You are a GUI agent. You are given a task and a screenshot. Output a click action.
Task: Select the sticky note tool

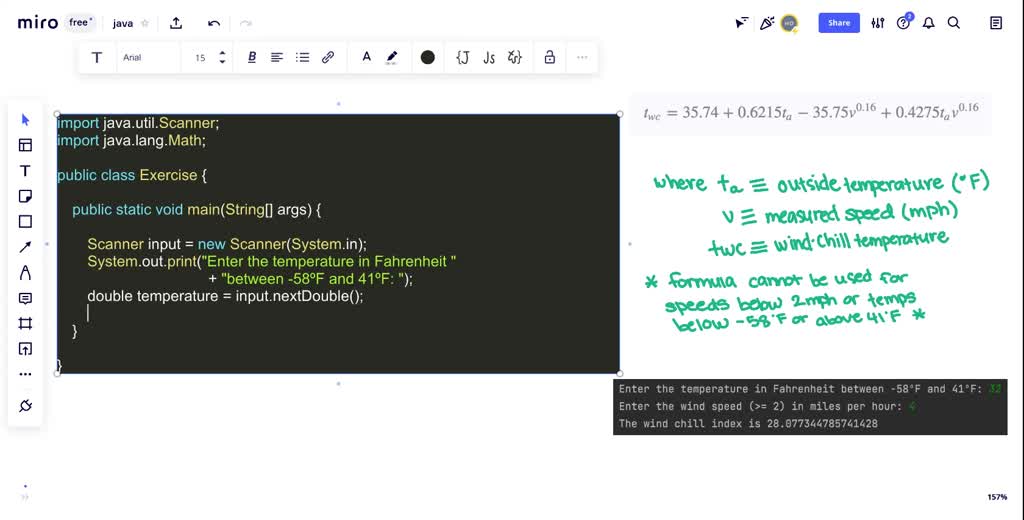pyautogui.click(x=25, y=196)
